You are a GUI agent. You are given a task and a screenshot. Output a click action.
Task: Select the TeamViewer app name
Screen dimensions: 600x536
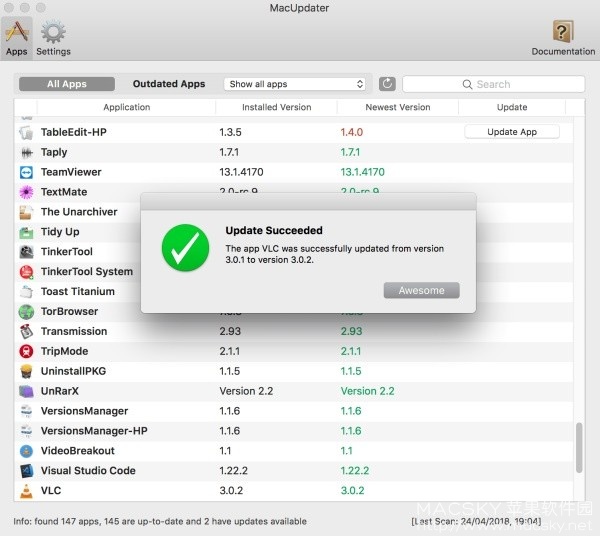click(71, 172)
